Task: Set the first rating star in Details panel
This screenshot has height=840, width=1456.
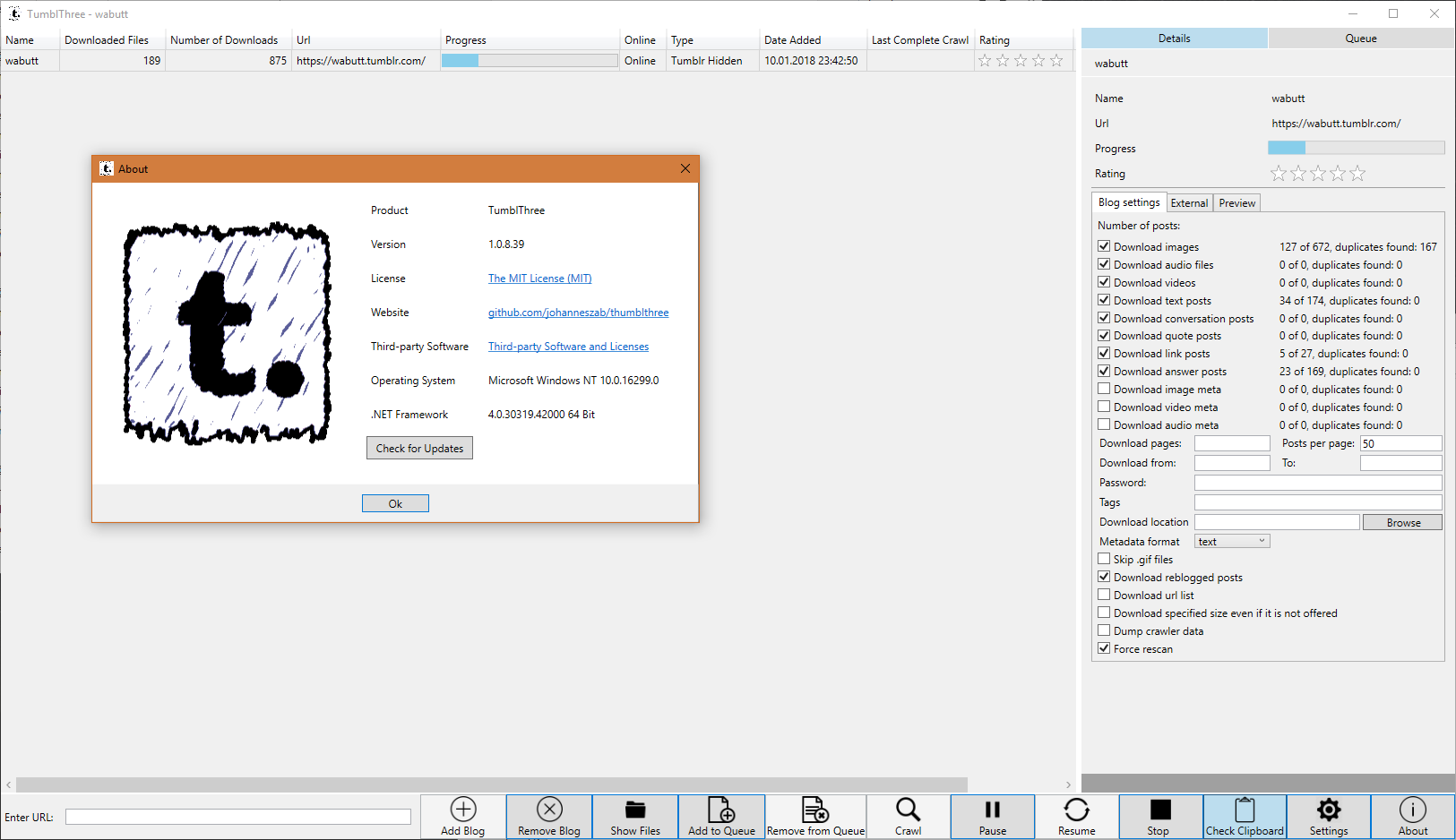Action: click(1279, 174)
